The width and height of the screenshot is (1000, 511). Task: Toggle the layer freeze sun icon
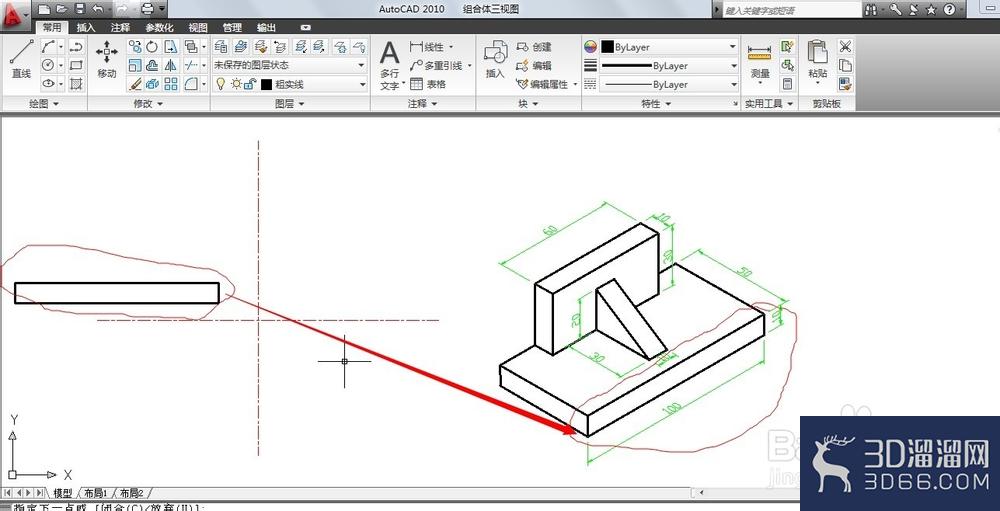237,84
